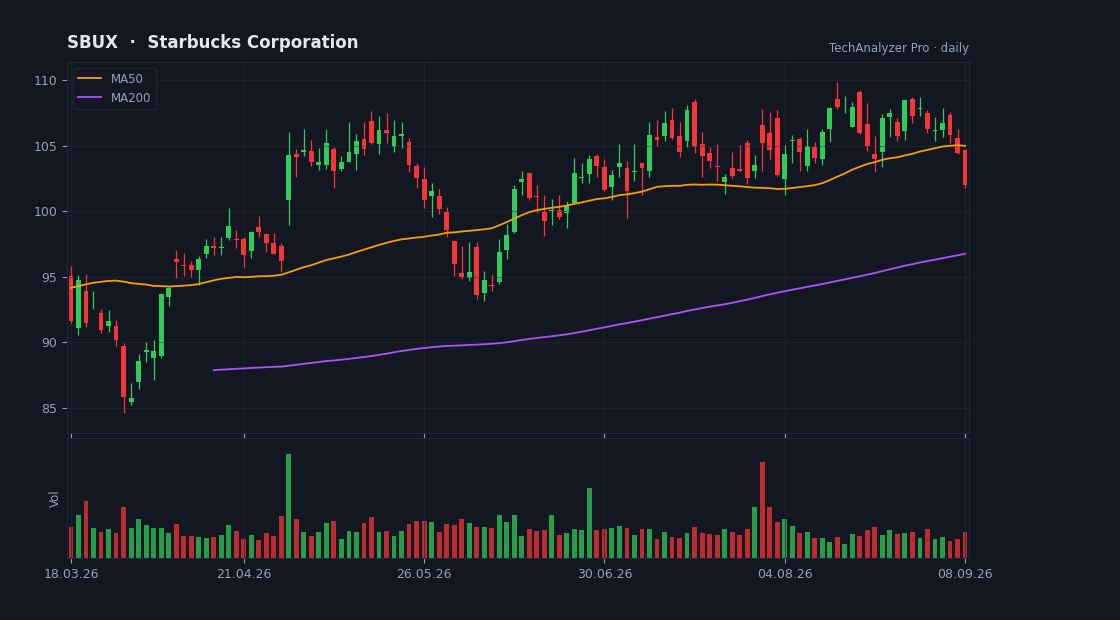Screen dimensions: 1120x620
Task: Click the purple MA200 legend line swatch
Action: (89, 98)
